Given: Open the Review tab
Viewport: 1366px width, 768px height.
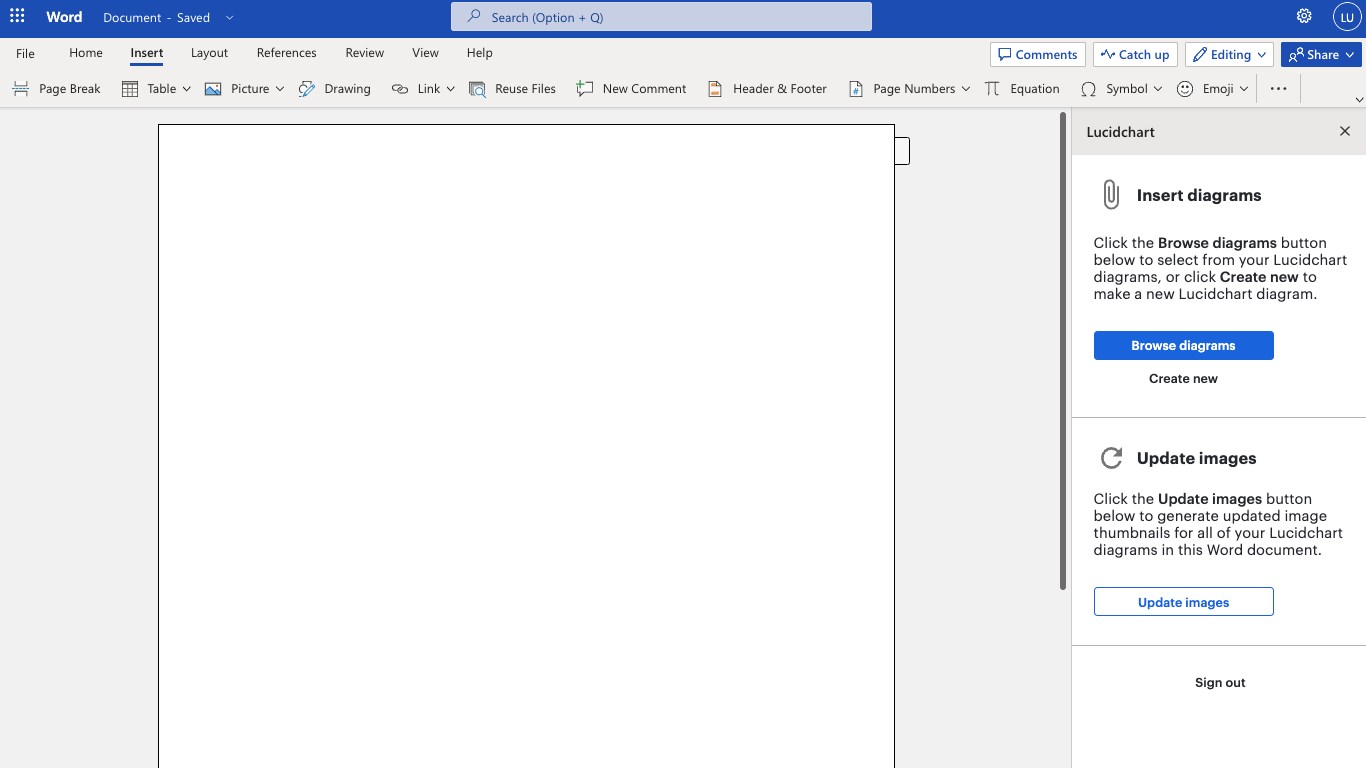Looking at the screenshot, I should 365,53.
